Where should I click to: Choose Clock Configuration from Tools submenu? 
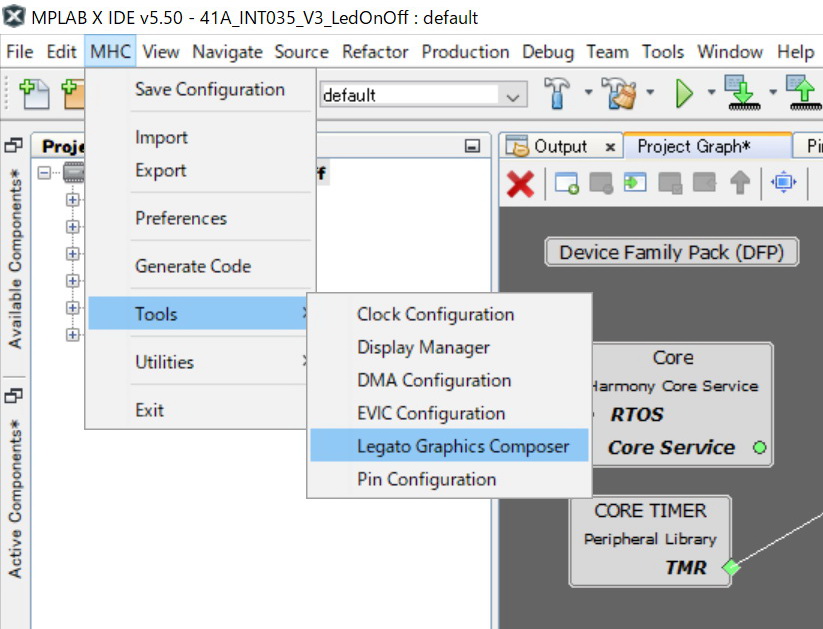coord(435,314)
